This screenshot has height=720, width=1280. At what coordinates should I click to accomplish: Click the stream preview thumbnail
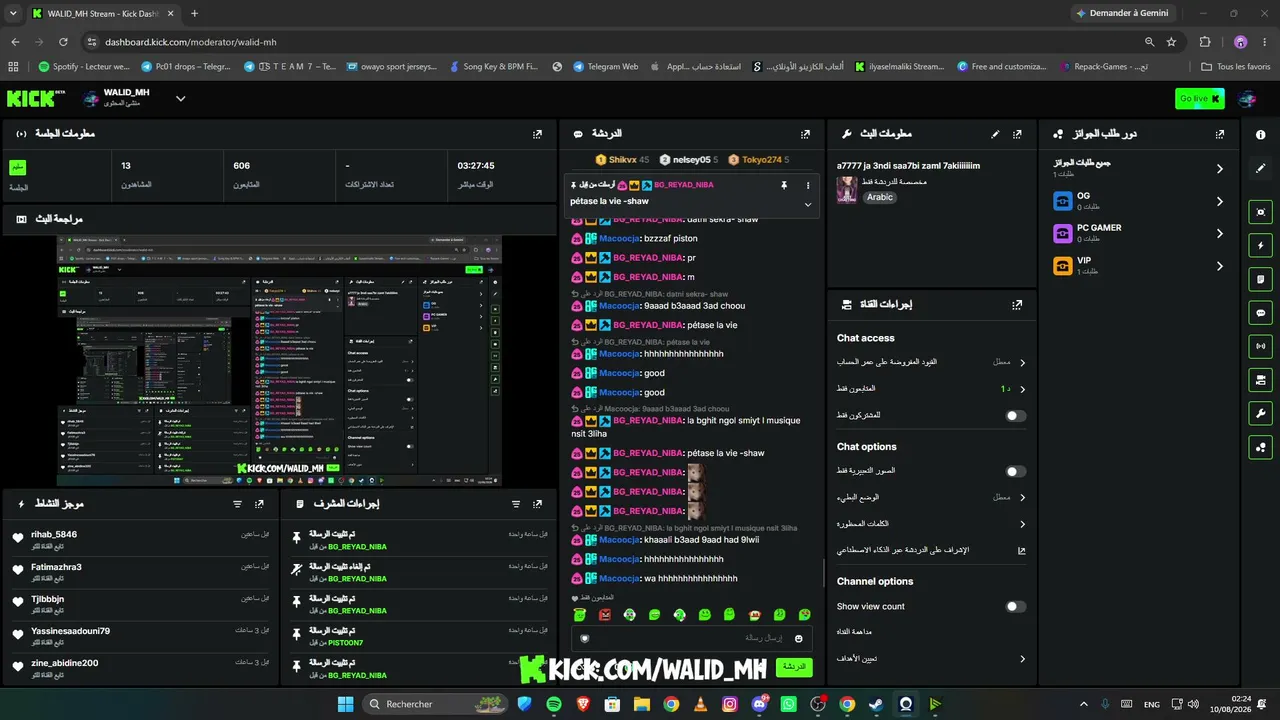click(279, 361)
